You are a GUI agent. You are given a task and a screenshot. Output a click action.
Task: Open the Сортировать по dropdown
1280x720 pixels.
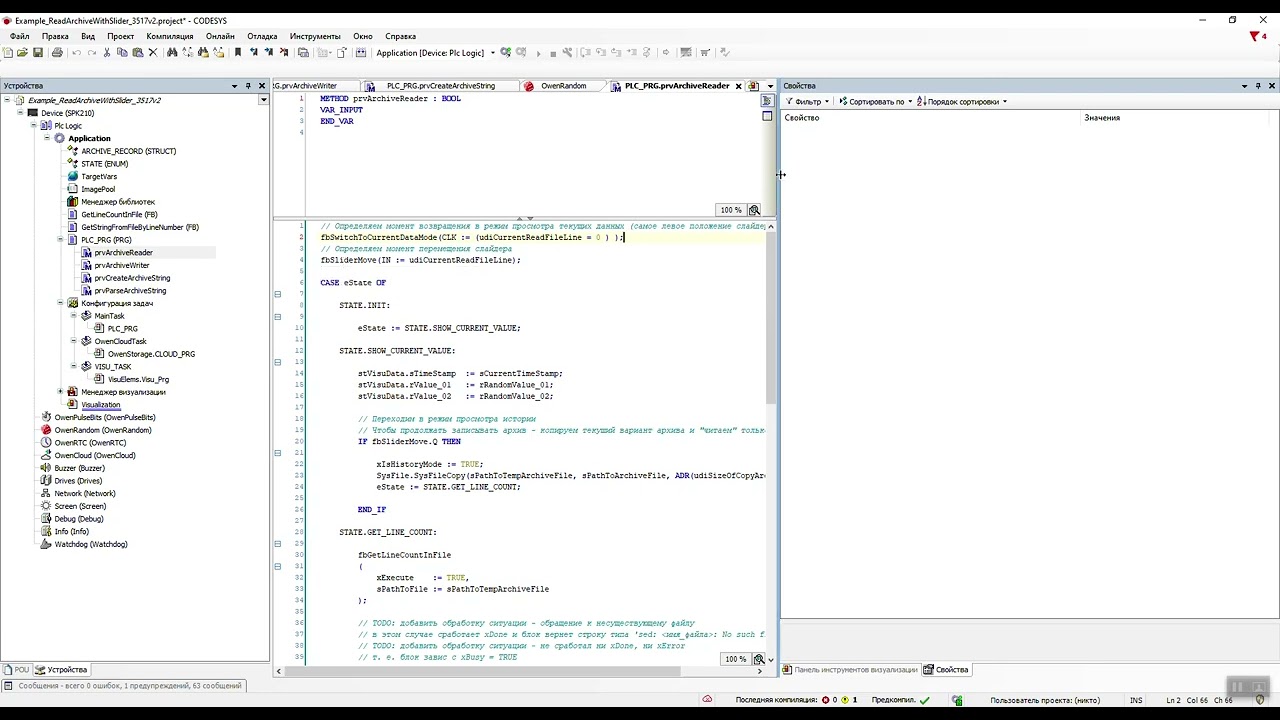[x=876, y=101]
